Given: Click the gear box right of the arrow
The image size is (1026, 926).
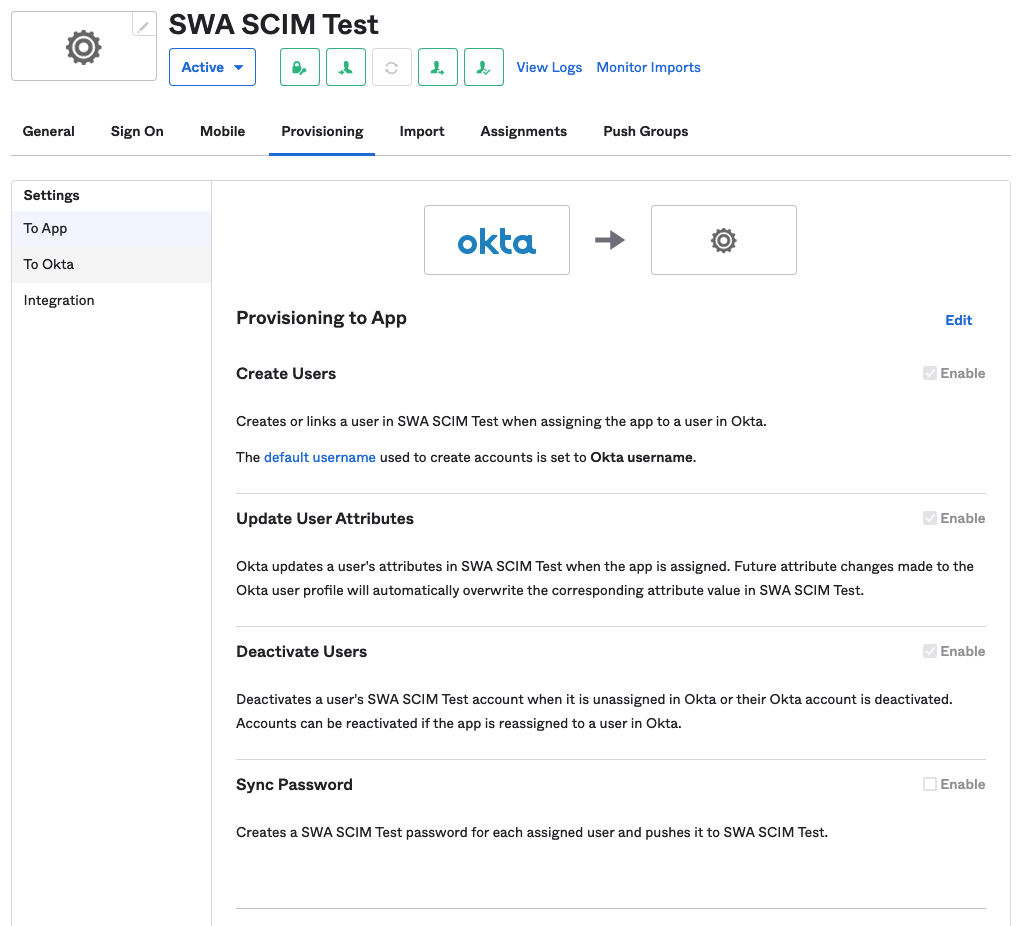Looking at the screenshot, I should click(723, 240).
